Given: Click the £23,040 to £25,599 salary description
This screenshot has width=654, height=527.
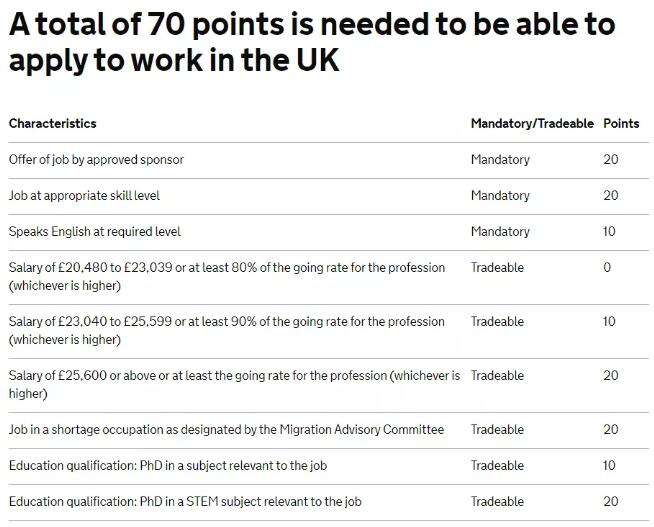Looking at the screenshot, I should [227, 331].
